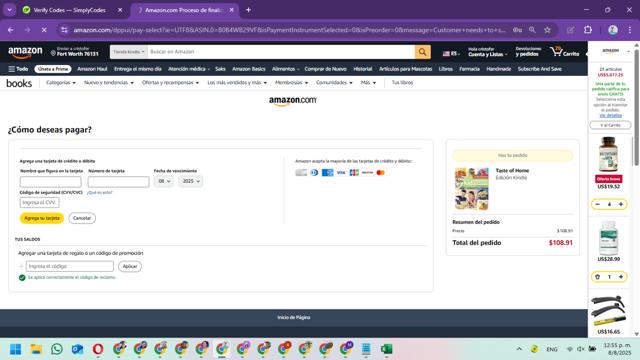Click the delivery location Fort Worth 76131
The height and width of the screenshot is (360, 640).
point(75,52)
